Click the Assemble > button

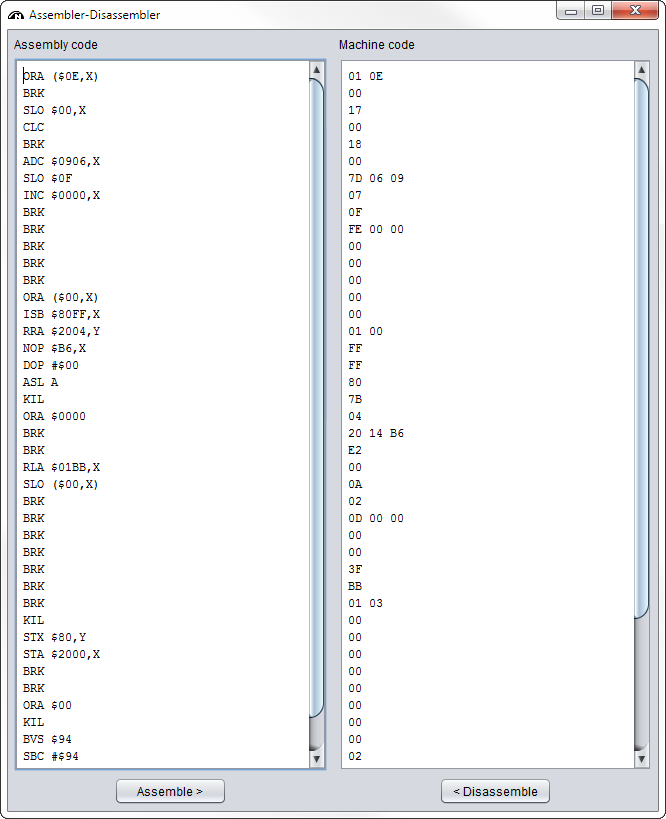tap(170, 791)
